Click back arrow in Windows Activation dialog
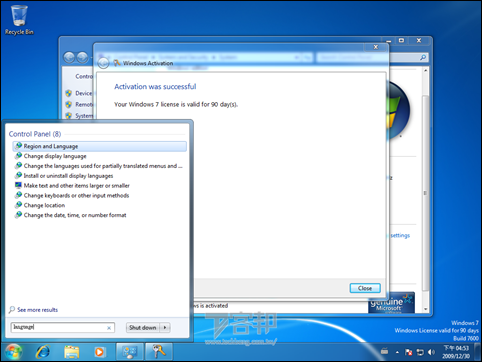The width and height of the screenshot is (482, 362). (x=103, y=63)
